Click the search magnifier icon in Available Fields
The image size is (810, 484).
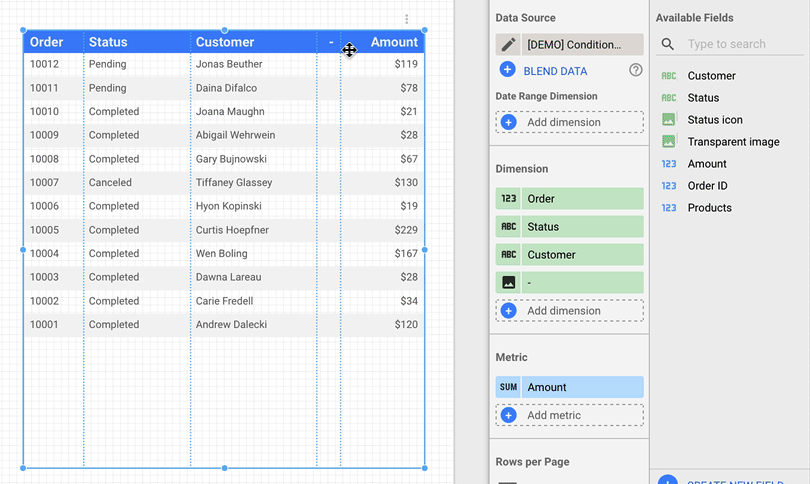(x=667, y=44)
